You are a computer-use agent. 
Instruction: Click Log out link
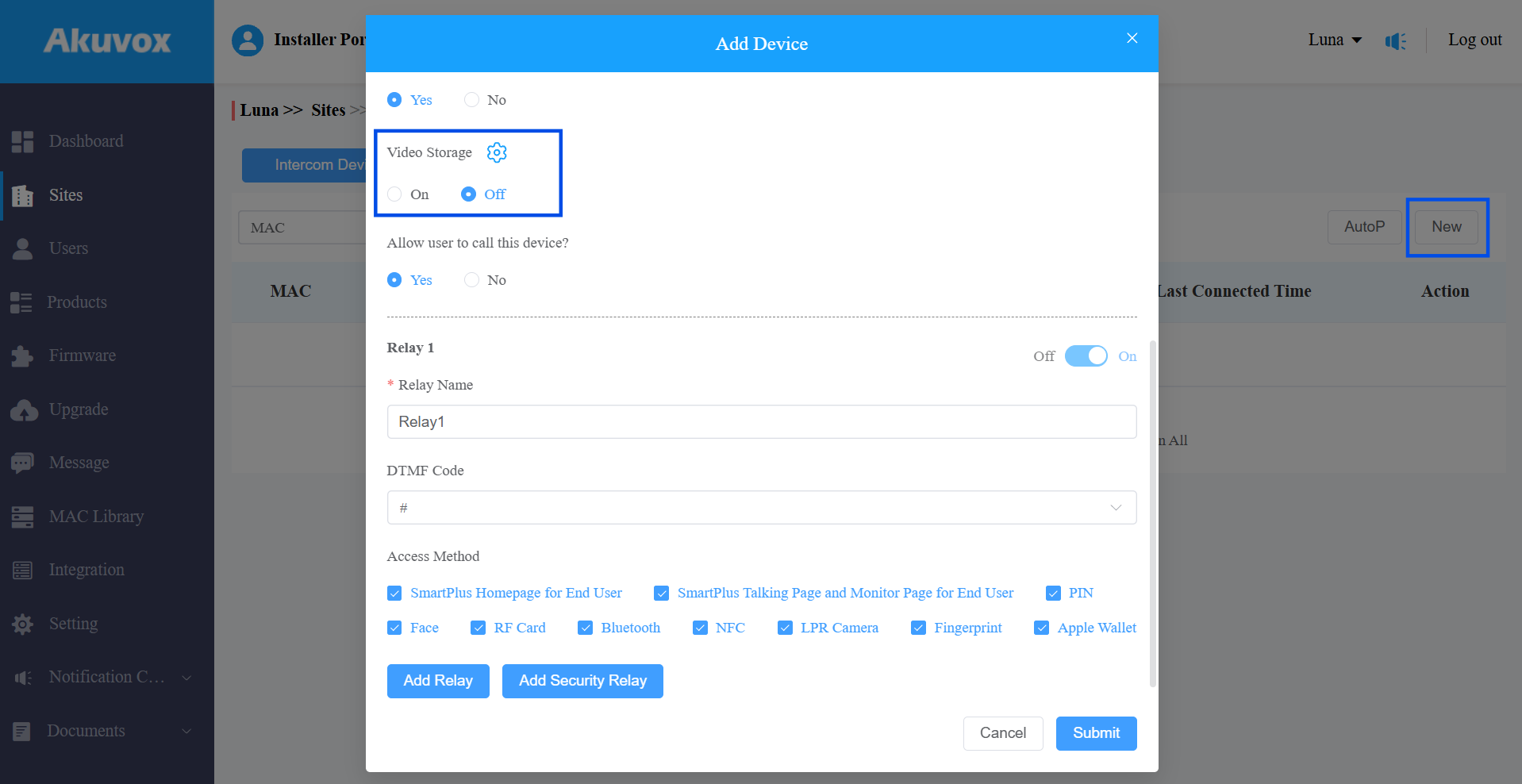1474,40
